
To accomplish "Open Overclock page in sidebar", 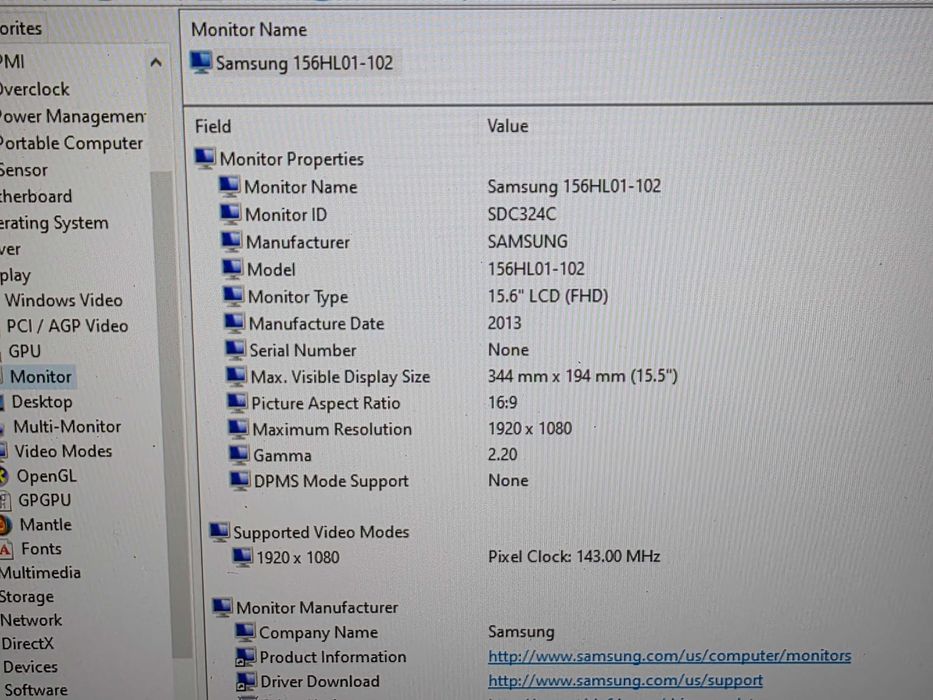I will pyautogui.click(x=35, y=89).
